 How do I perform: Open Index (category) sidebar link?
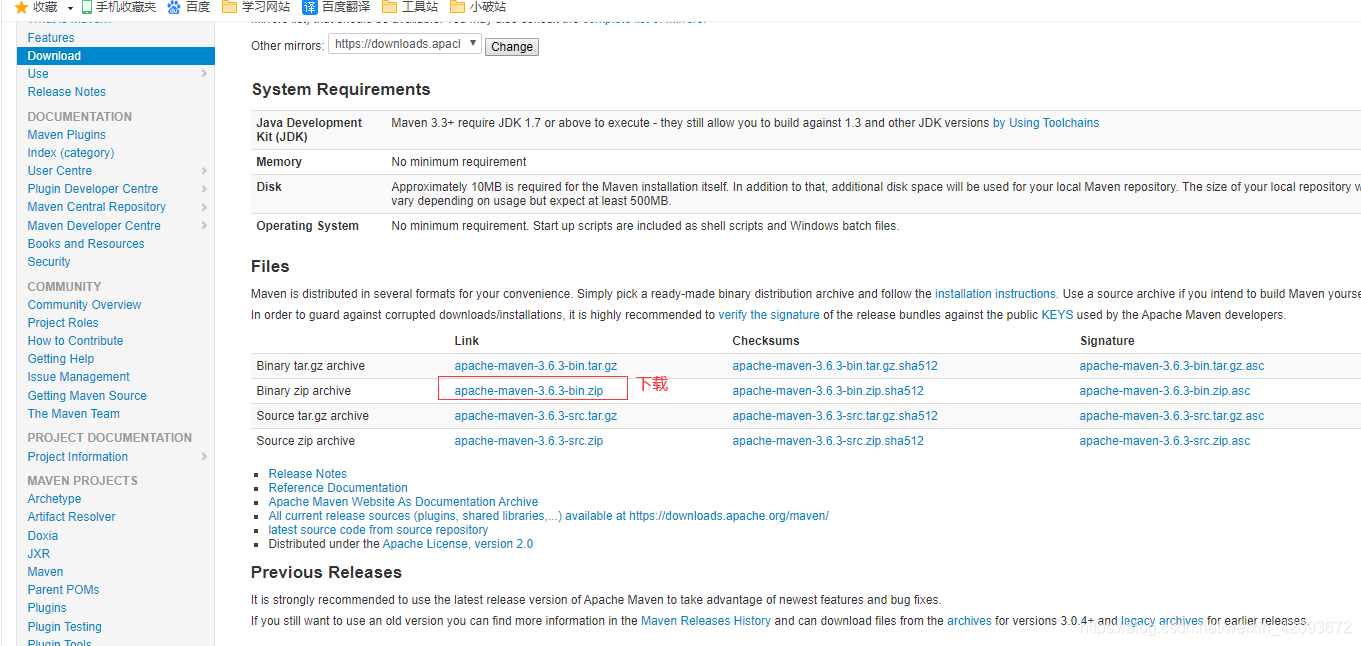(x=71, y=153)
